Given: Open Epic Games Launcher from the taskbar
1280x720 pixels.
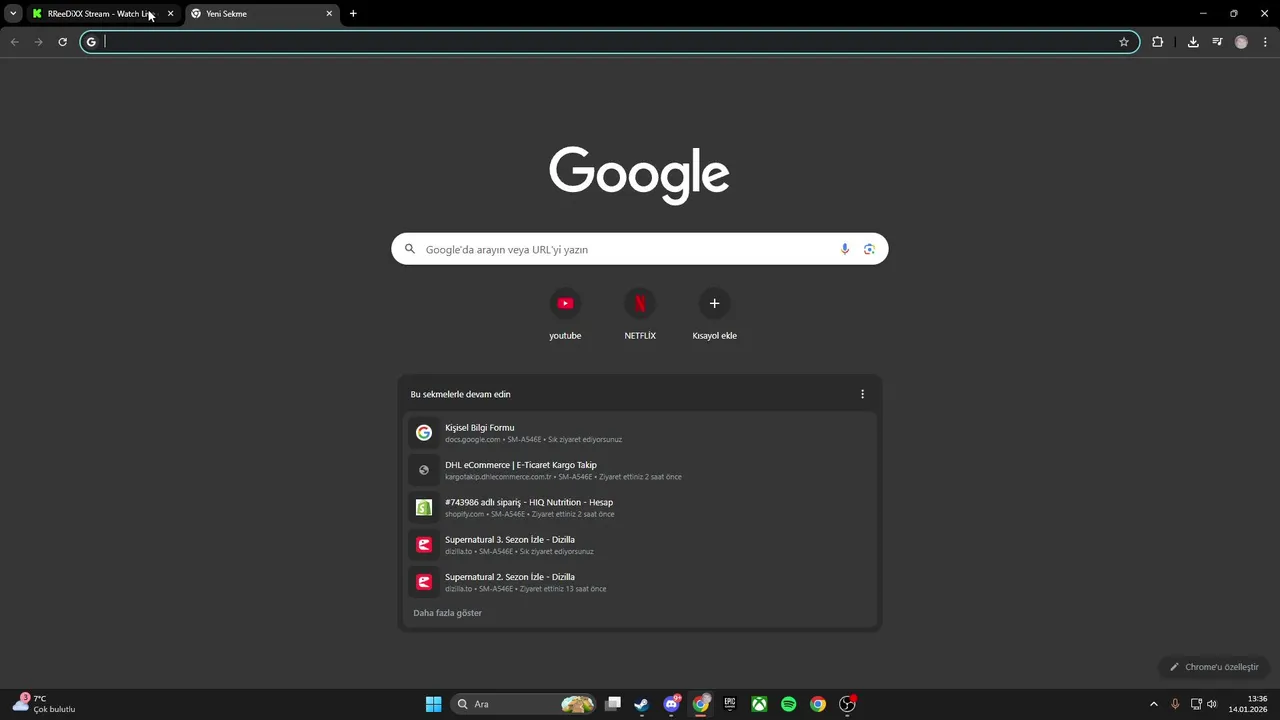Looking at the screenshot, I should pos(730,704).
